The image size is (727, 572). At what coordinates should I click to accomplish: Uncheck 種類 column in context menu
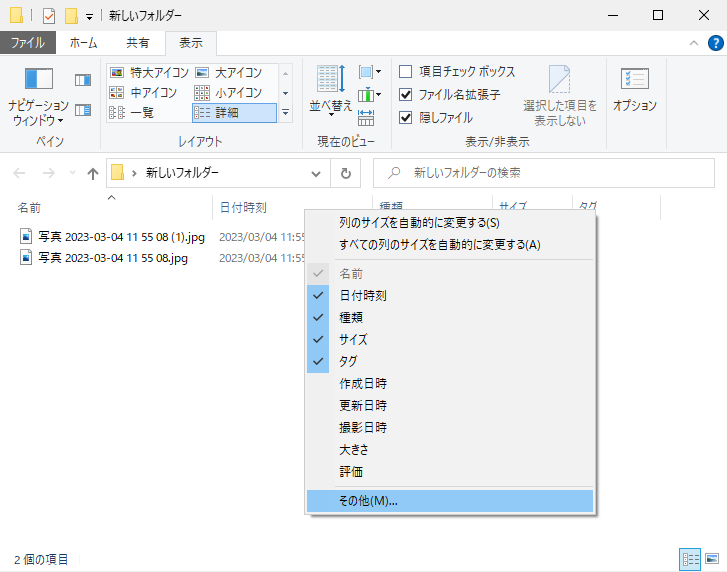(x=450, y=318)
